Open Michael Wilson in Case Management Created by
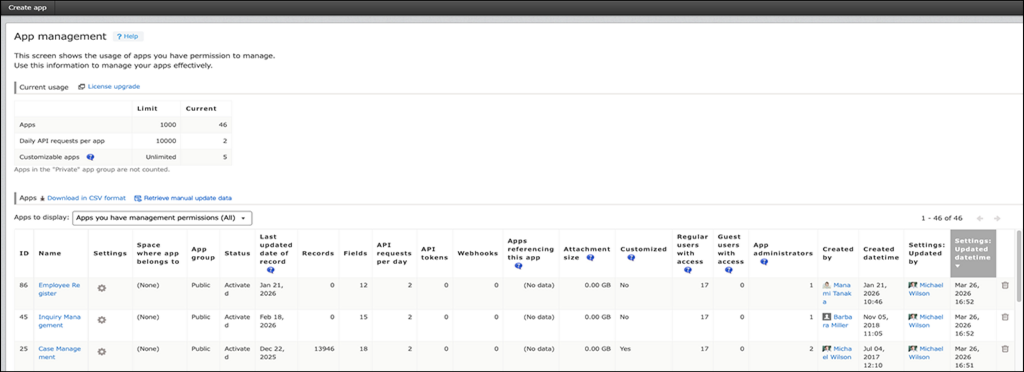 pyautogui.click(x=837, y=352)
